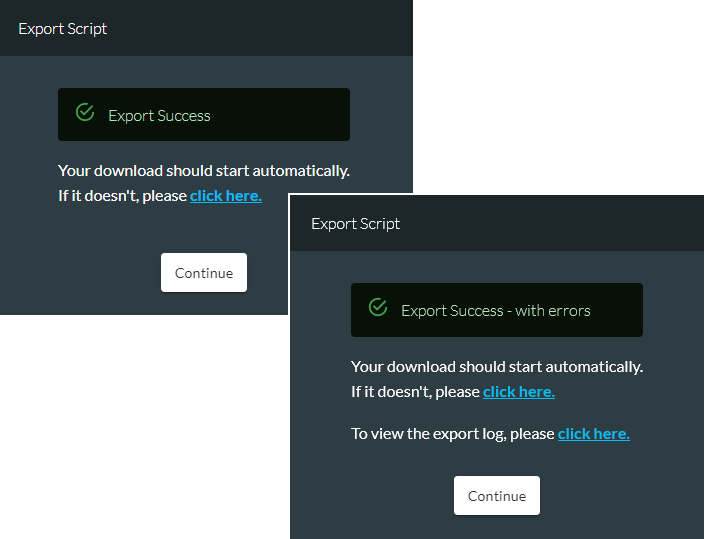Click the 'Export Success - with errors' text

point(495,311)
